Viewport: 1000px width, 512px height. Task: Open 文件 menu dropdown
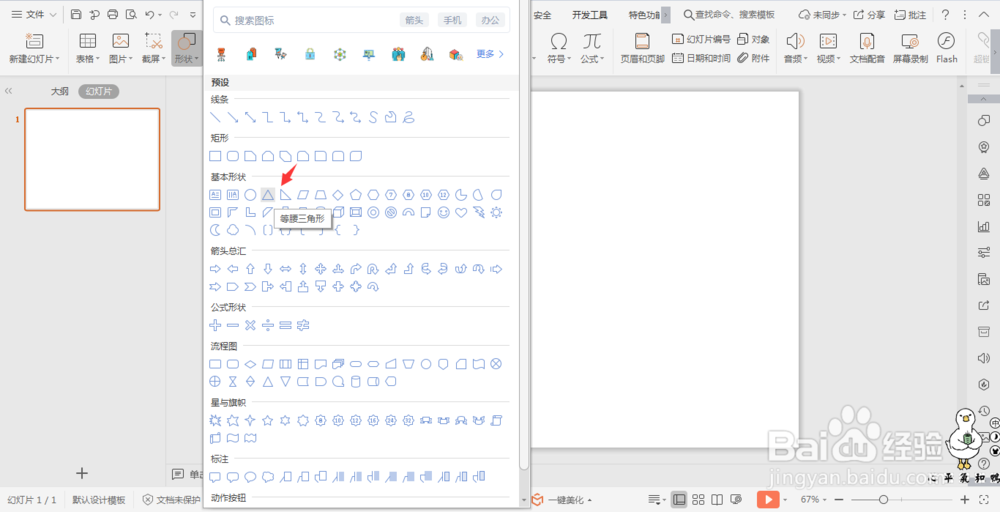34,14
